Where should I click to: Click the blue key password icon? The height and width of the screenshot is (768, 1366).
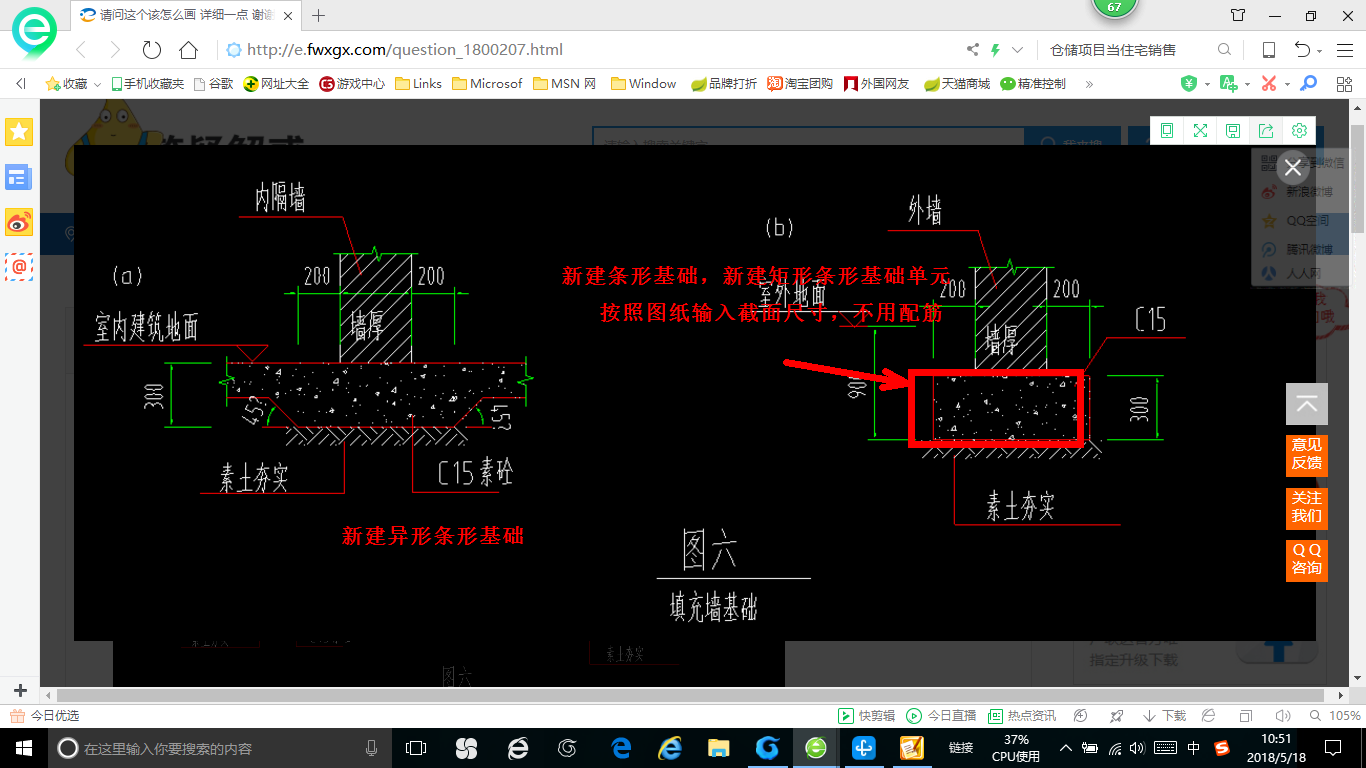click(x=1308, y=84)
